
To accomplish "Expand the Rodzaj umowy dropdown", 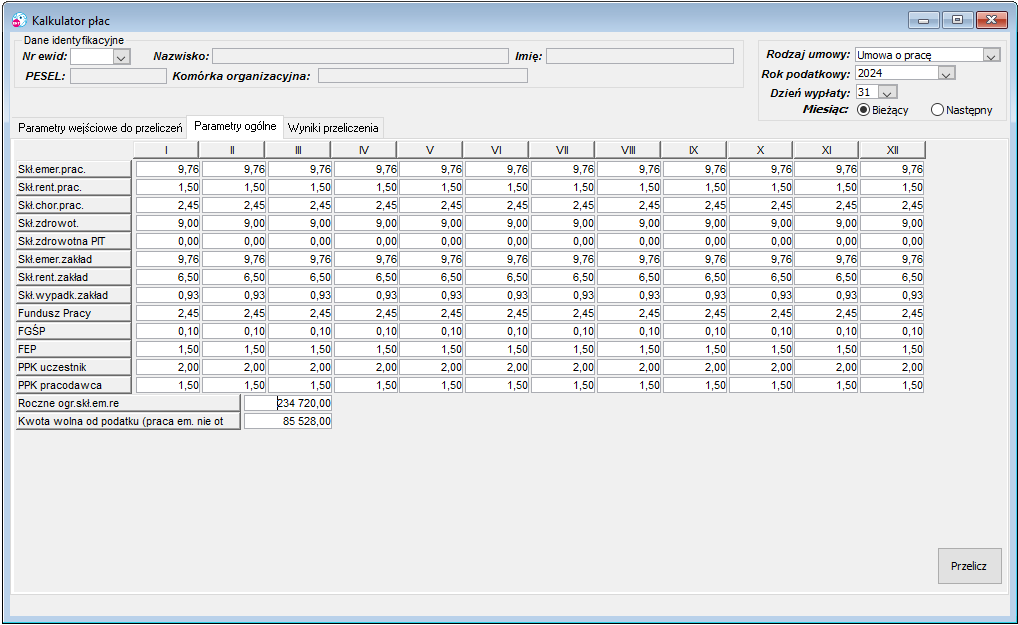I will point(991,56).
